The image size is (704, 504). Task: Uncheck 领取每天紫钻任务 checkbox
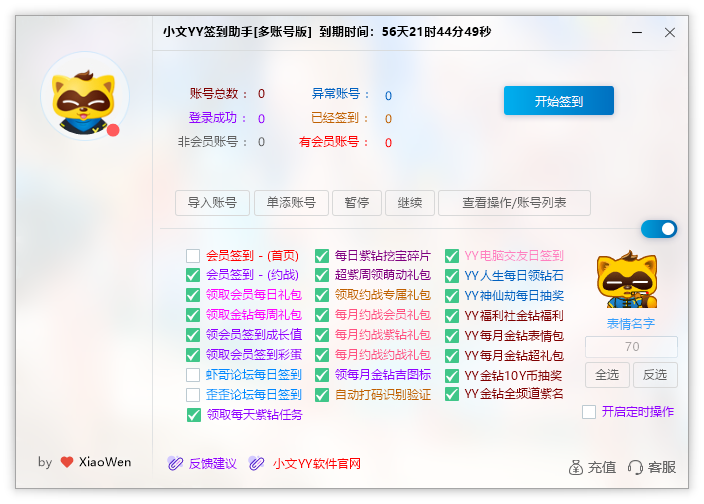click(x=194, y=415)
